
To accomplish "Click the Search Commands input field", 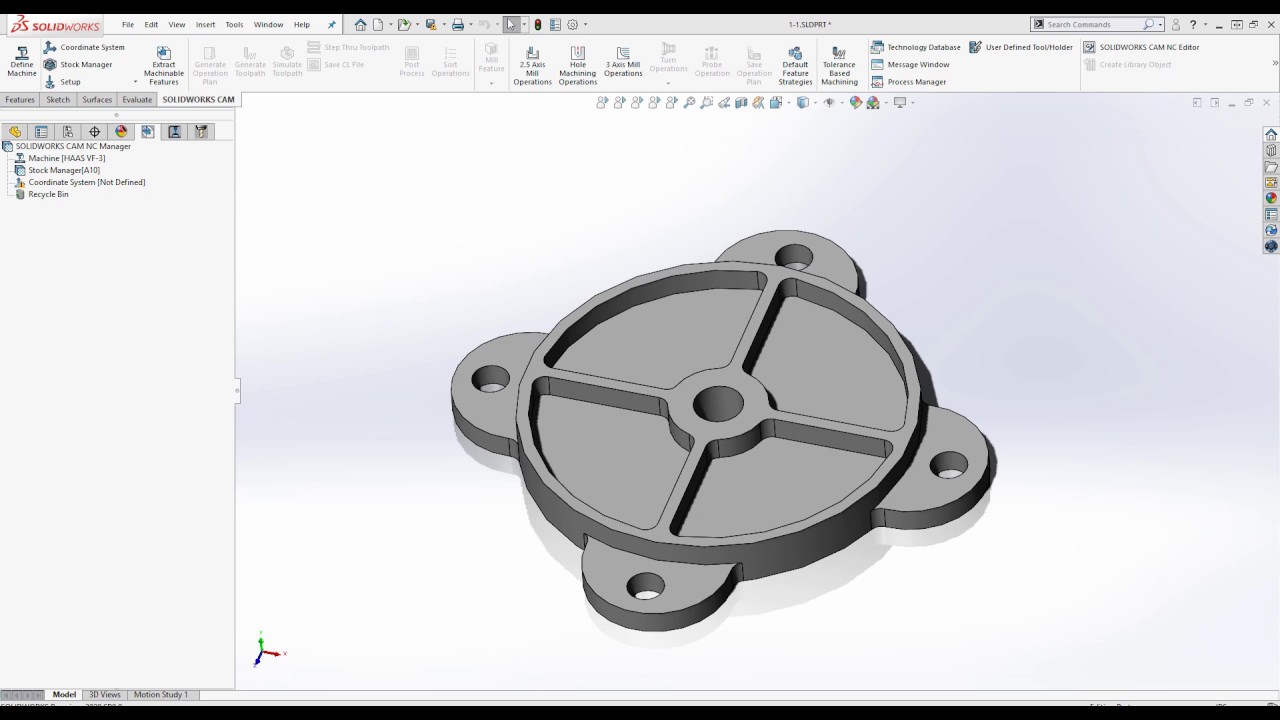I will click(1093, 24).
